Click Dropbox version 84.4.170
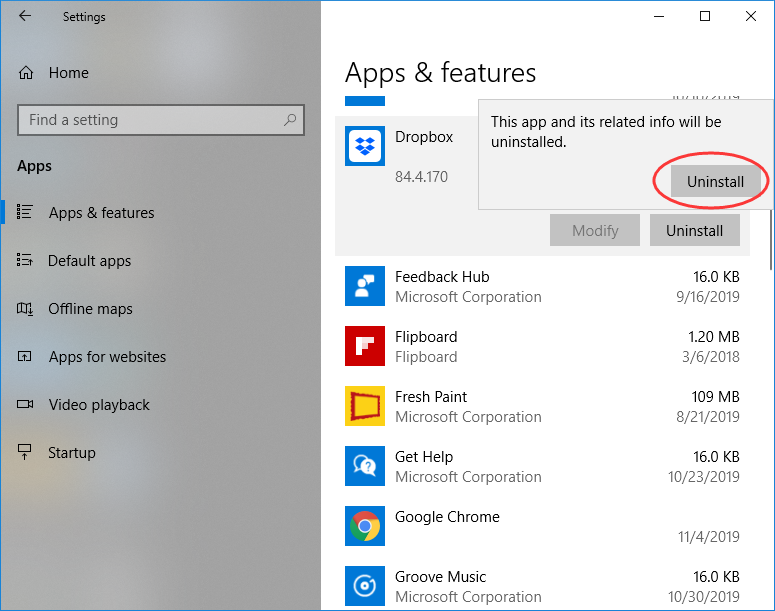 click(421, 176)
